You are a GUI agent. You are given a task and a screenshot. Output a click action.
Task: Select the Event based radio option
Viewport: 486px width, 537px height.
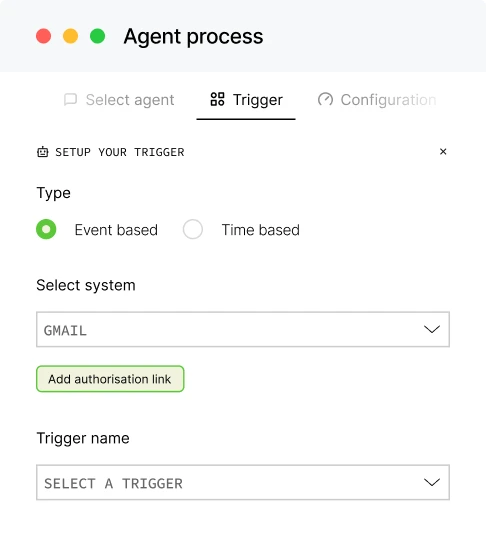coord(46,229)
